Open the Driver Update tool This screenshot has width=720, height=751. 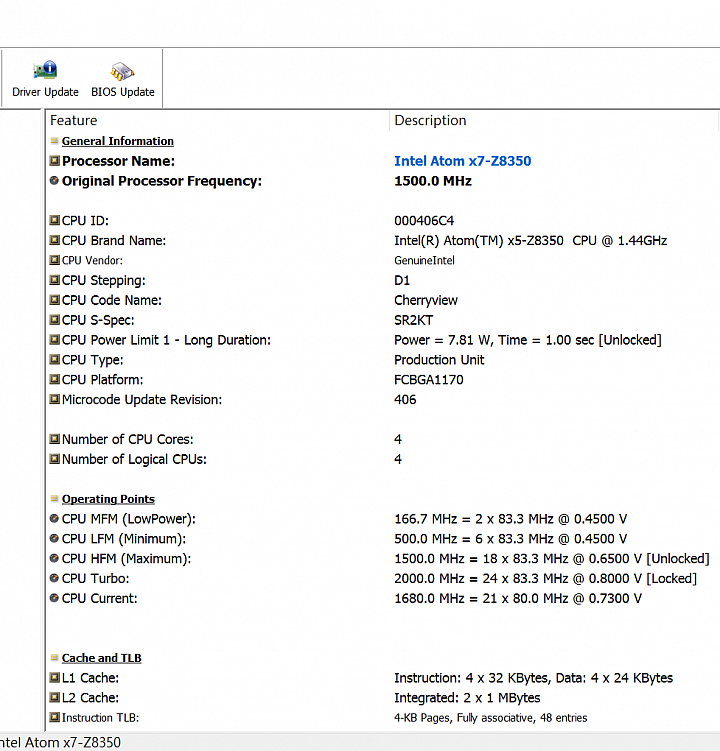(x=45, y=79)
